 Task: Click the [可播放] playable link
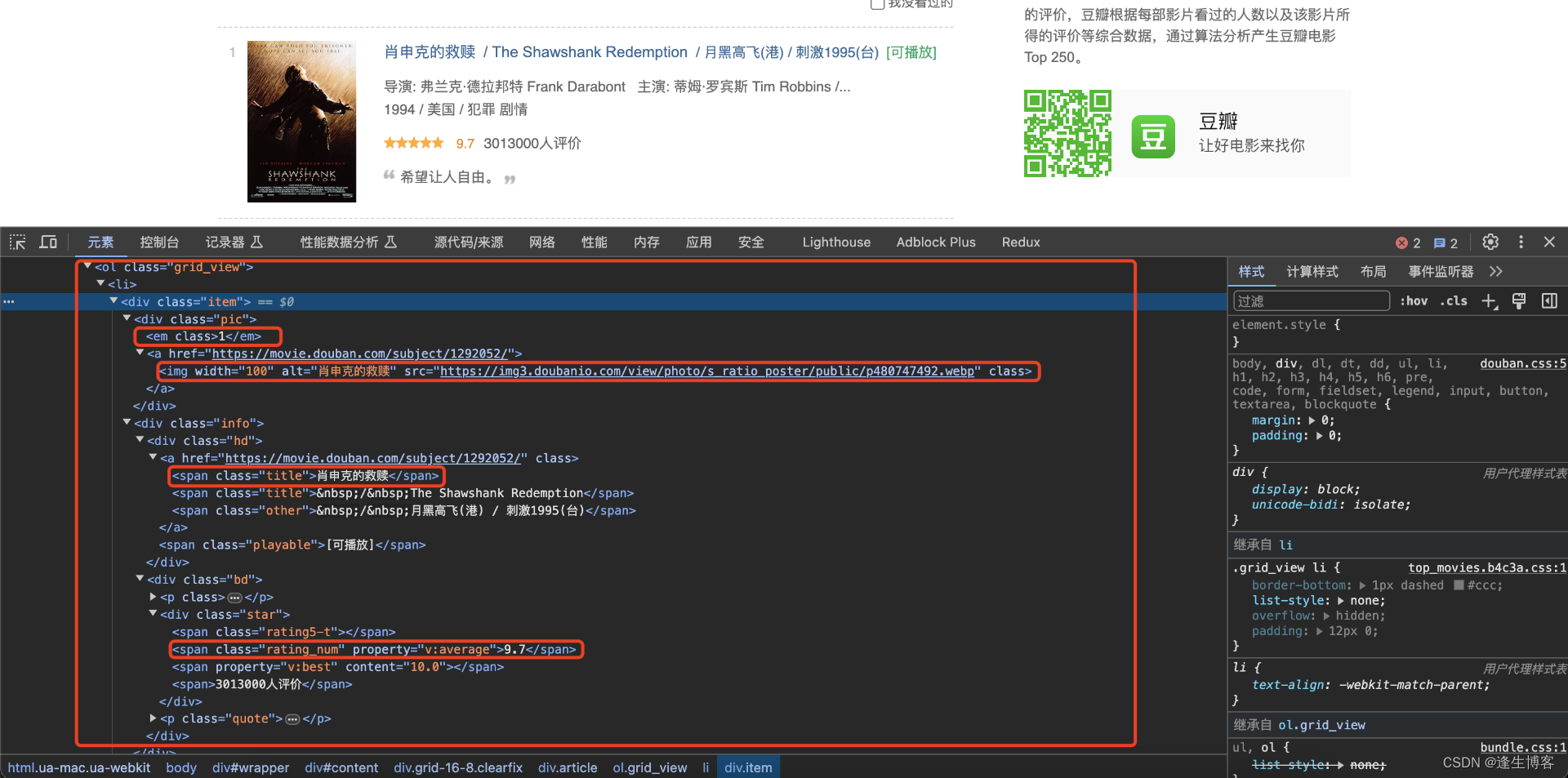point(911,52)
